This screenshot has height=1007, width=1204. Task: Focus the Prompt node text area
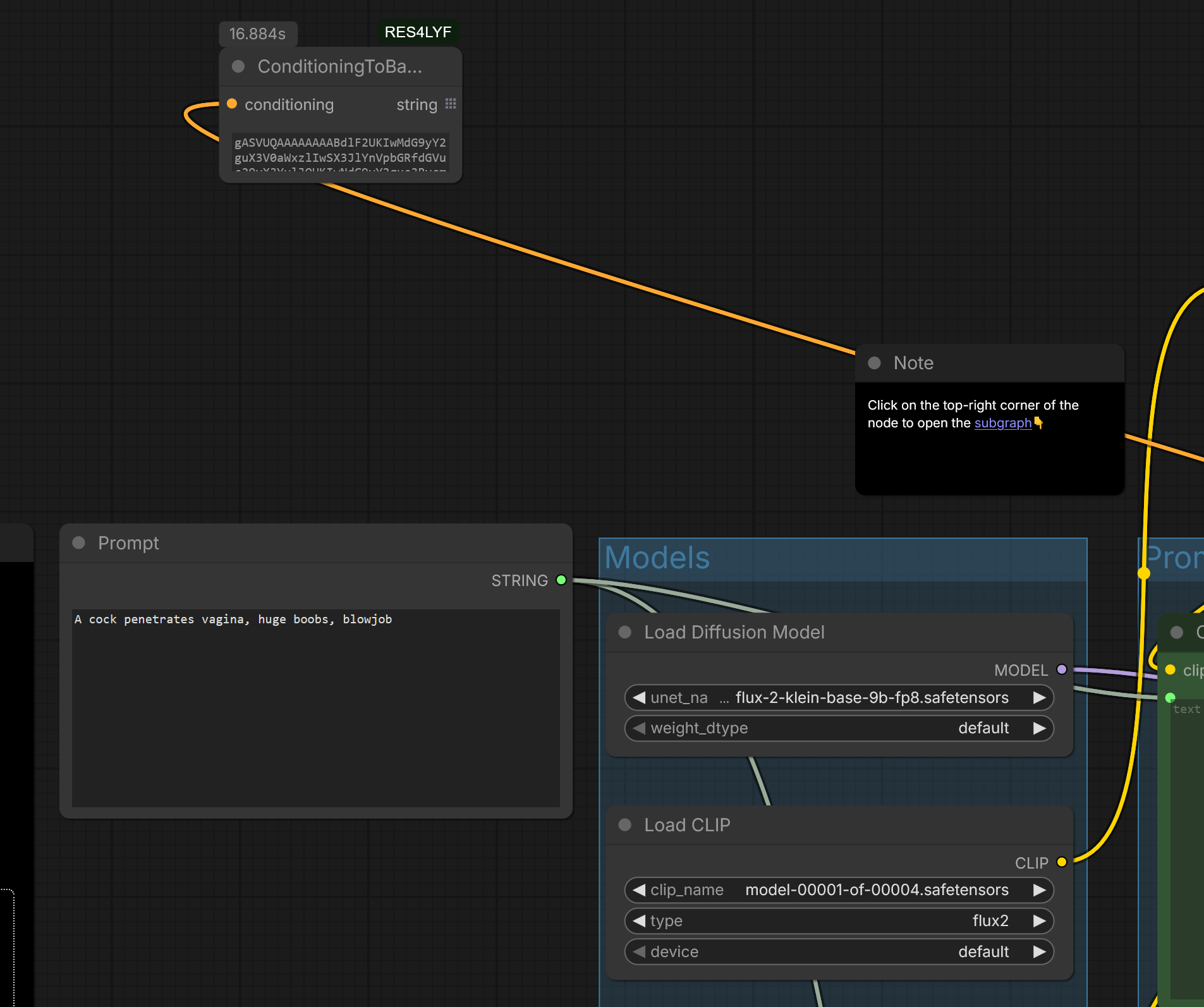316,708
